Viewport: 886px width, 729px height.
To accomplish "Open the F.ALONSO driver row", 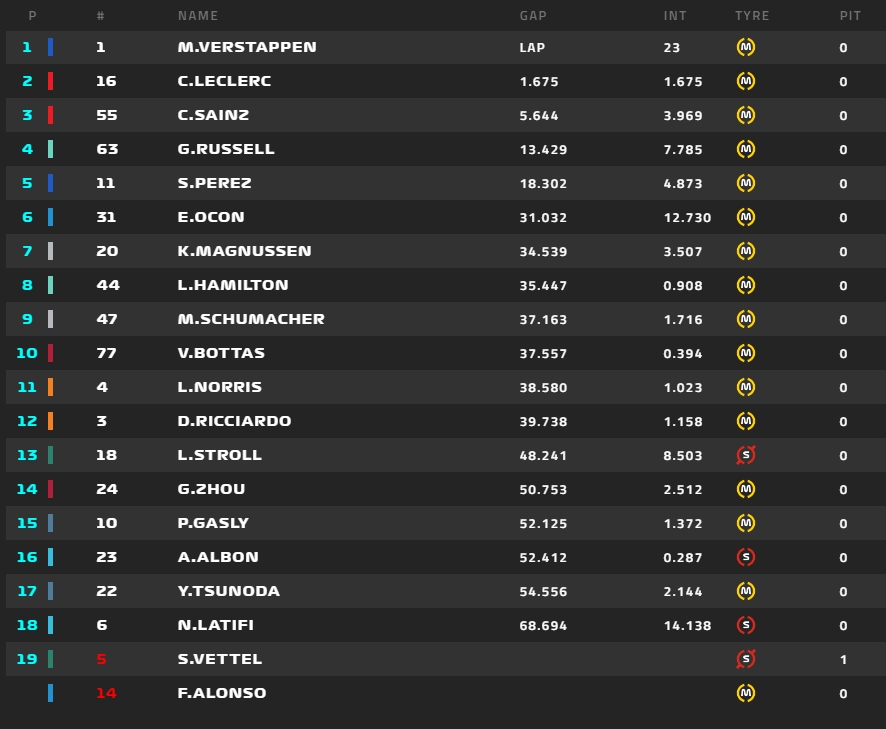I will 222,693.
